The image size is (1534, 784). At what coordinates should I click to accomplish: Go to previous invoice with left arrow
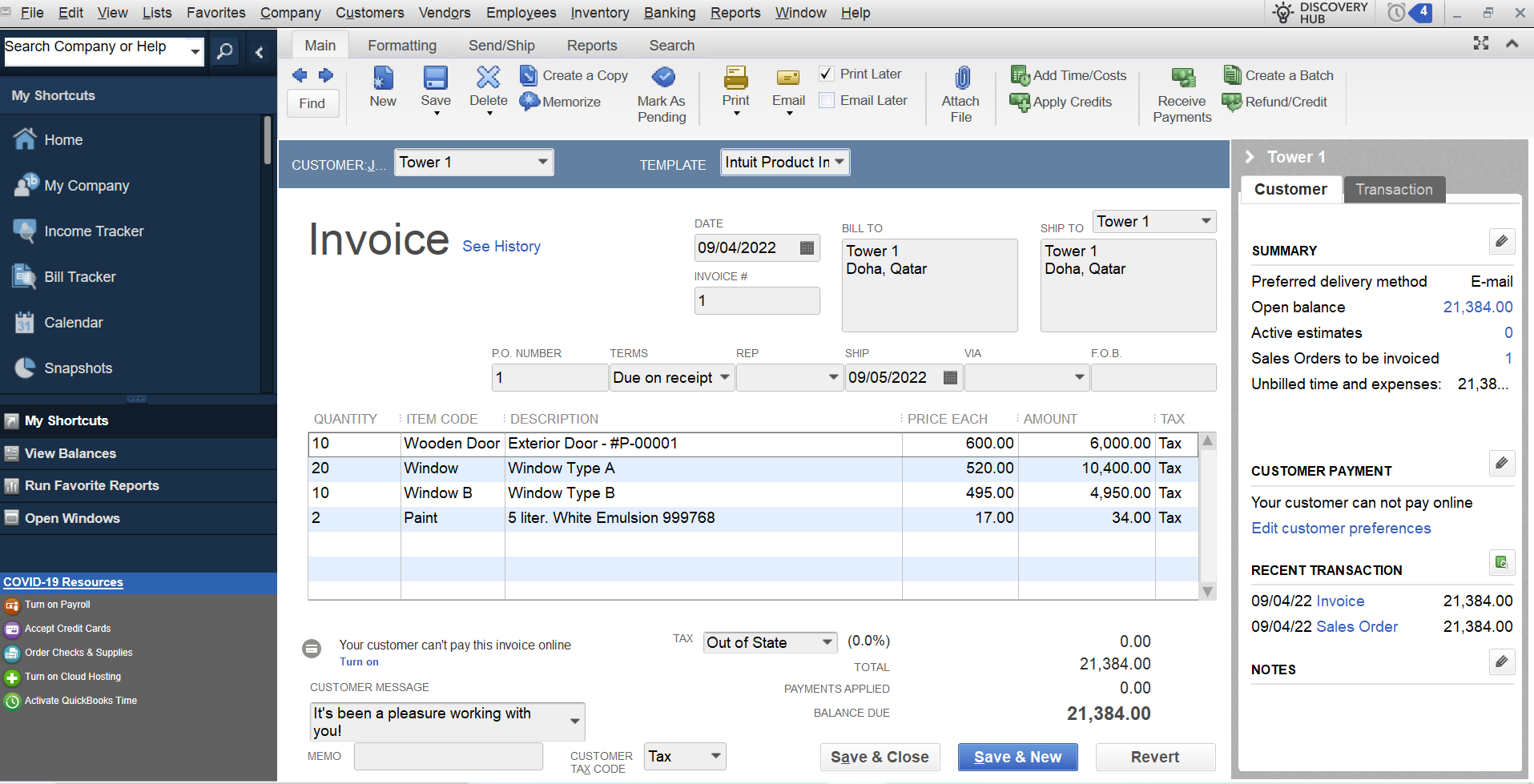pos(300,75)
